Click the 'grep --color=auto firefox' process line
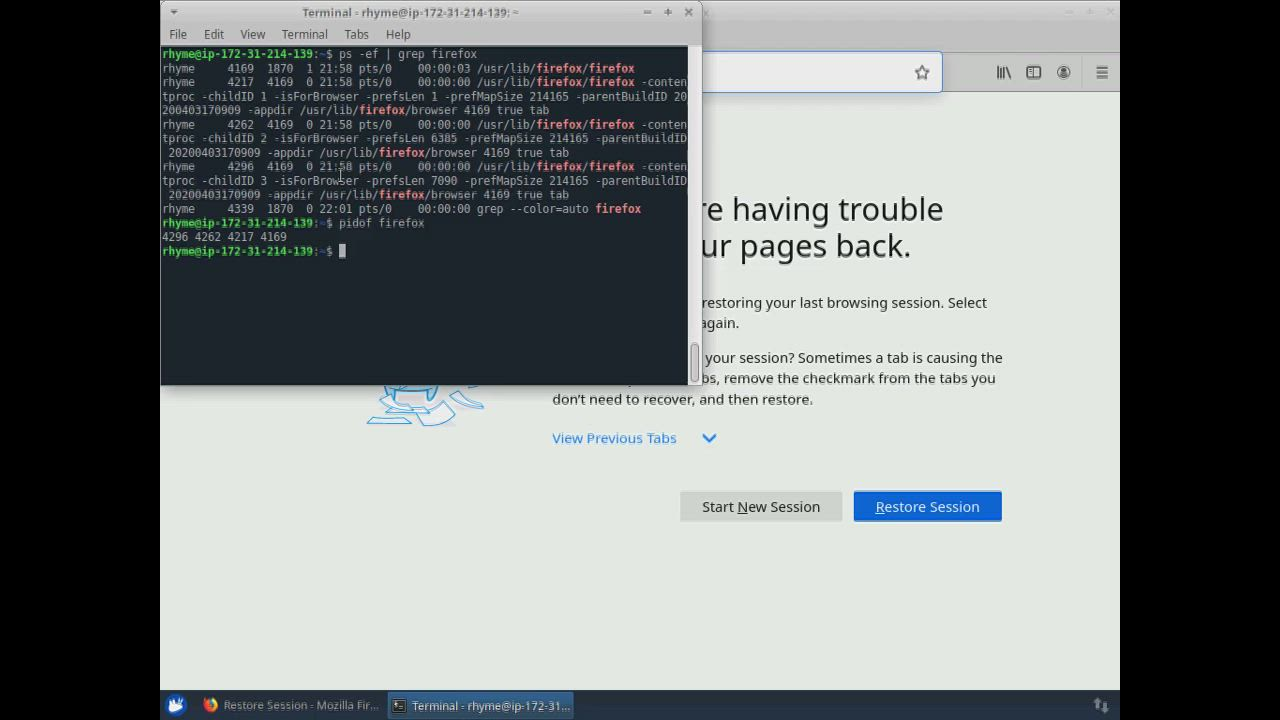This screenshot has height=720, width=1280. (401, 209)
